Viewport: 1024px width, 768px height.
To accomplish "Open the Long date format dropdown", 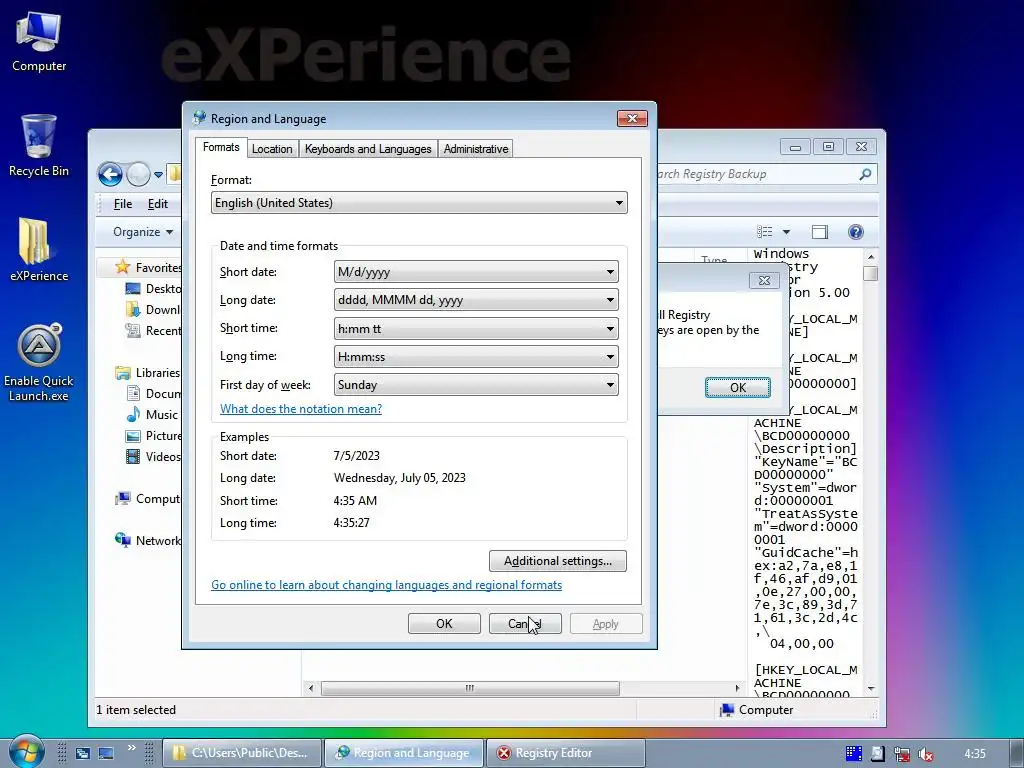I will [x=476, y=300].
